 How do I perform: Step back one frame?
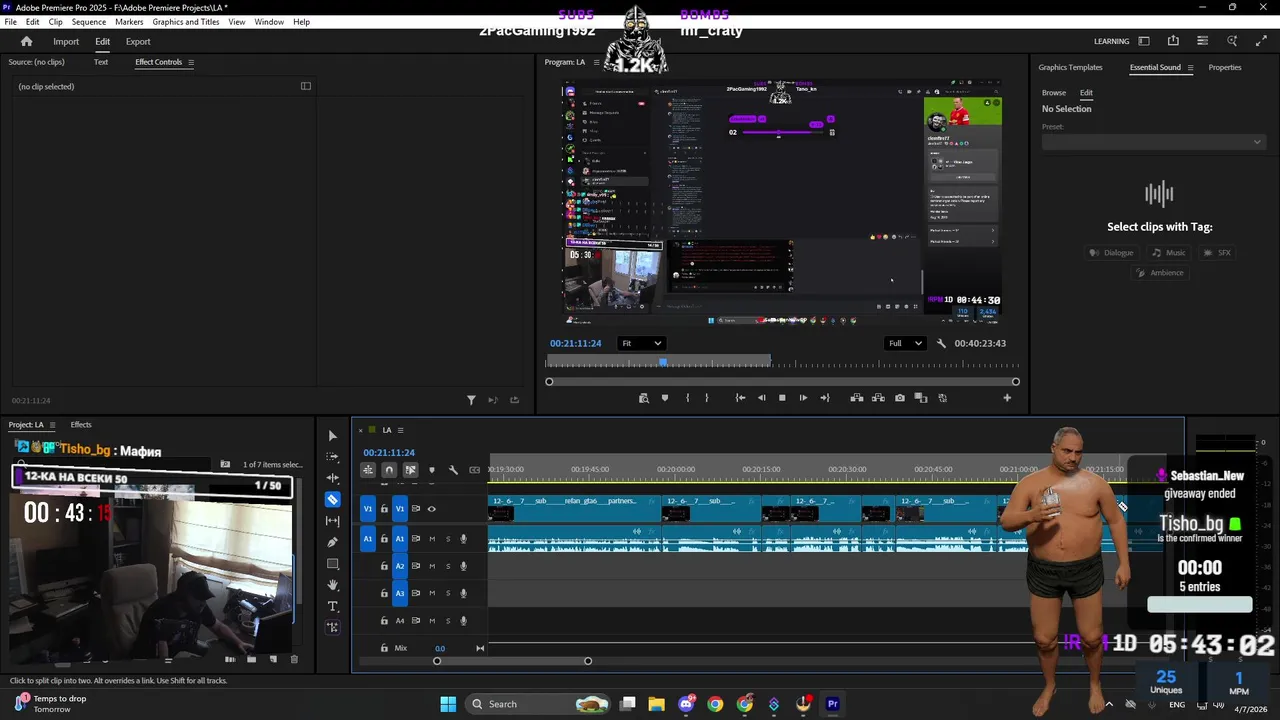tap(761, 398)
